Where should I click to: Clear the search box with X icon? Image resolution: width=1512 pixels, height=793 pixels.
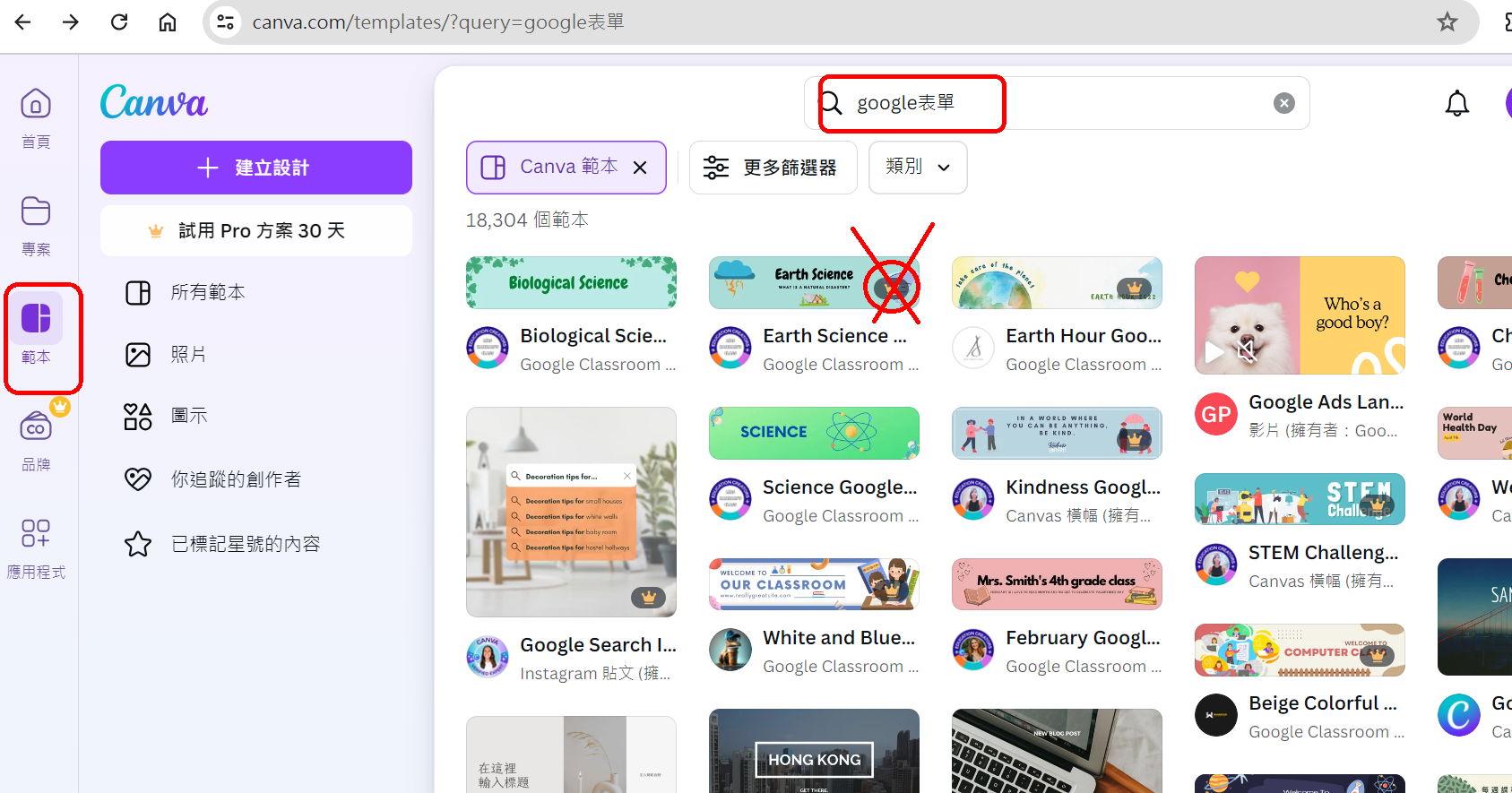pos(1283,103)
